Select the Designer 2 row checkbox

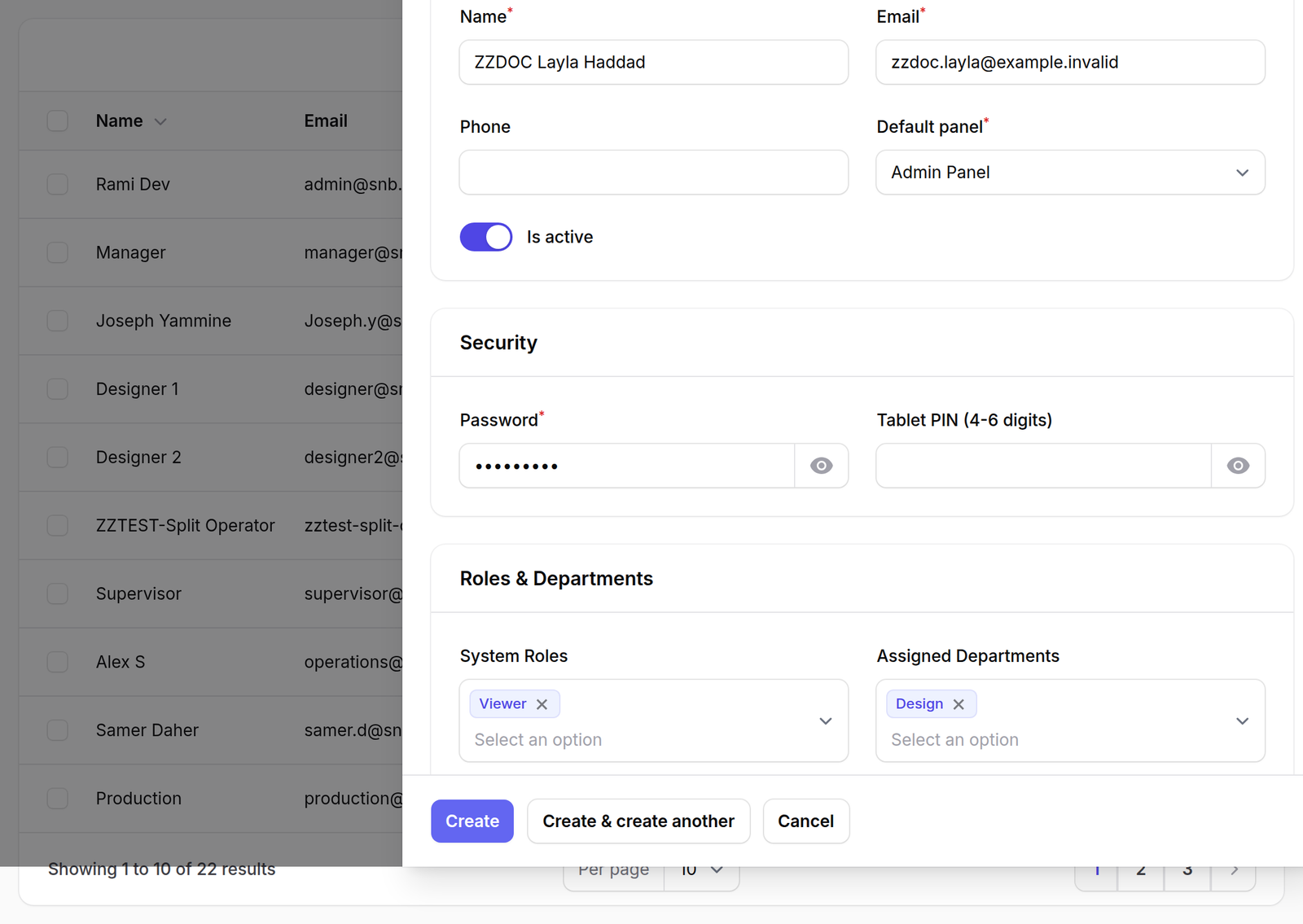(x=57, y=458)
